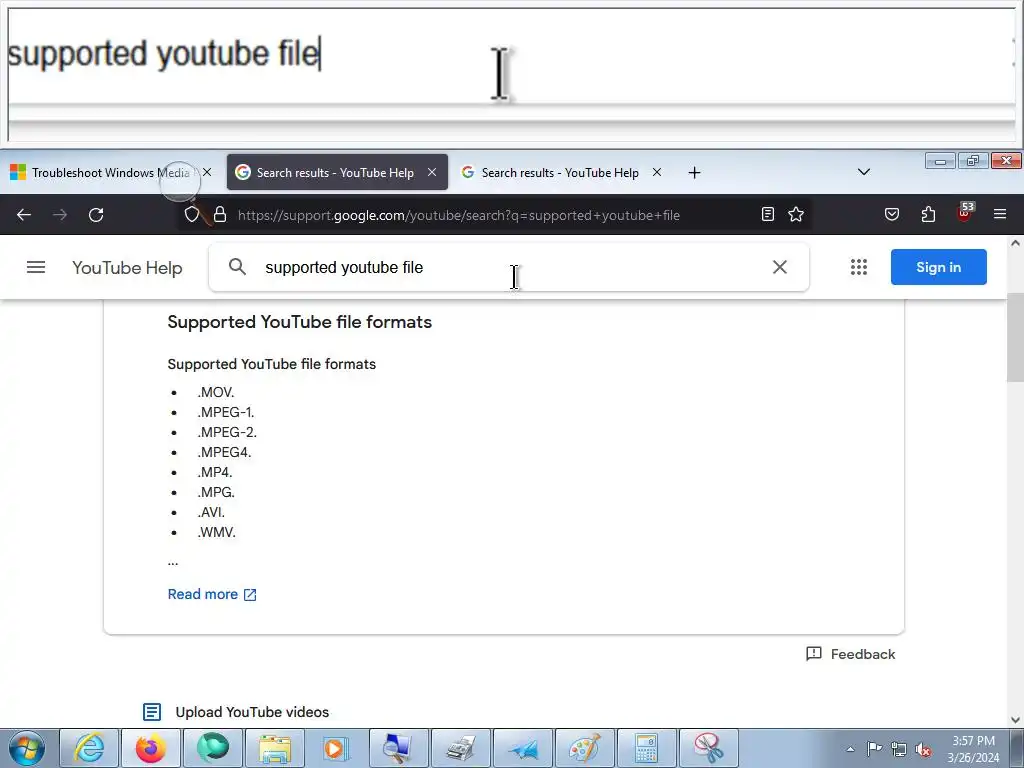Screen dimensions: 1024x768
Task: Click the magnifier search icon in Help search
Action: (238, 266)
